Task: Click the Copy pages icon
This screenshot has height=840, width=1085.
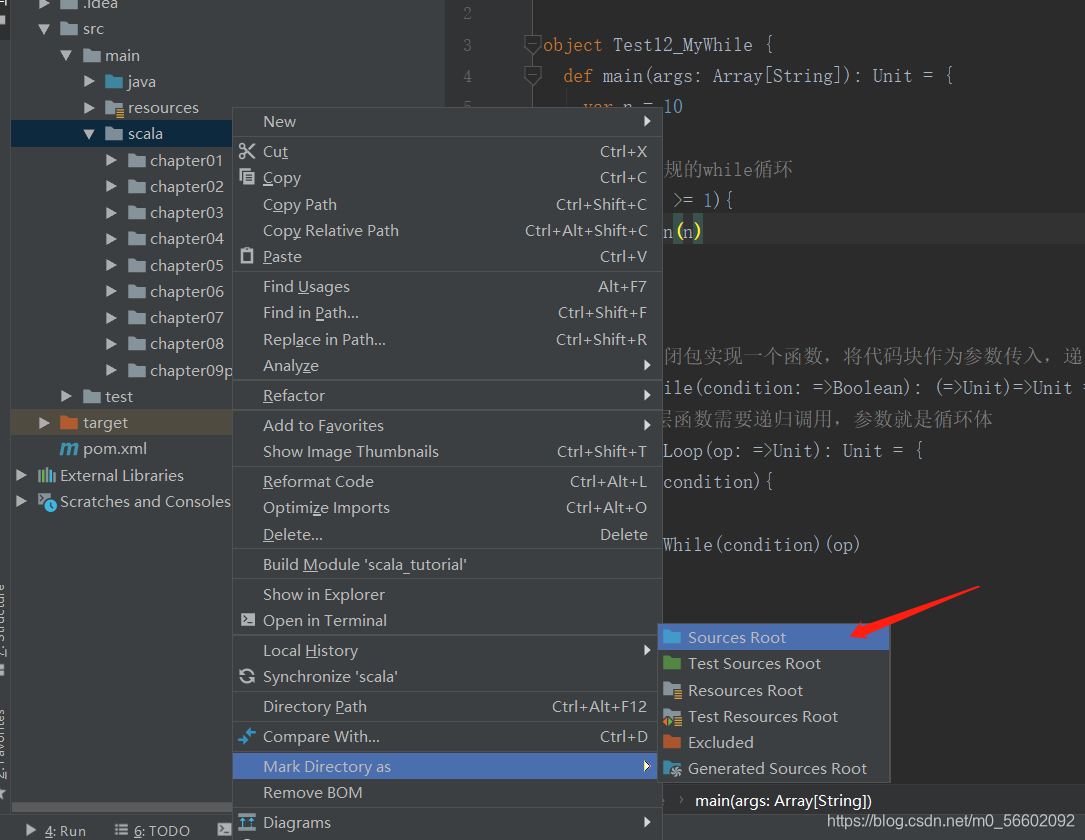Action: [247, 176]
